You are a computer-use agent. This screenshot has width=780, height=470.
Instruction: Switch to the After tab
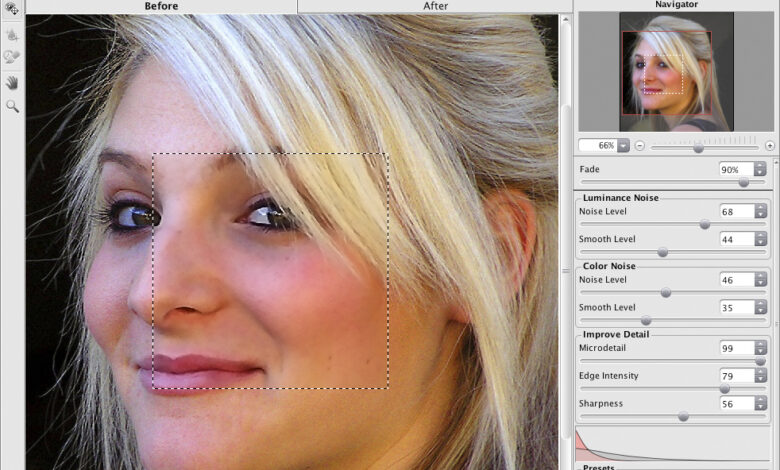tap(435, 6)
